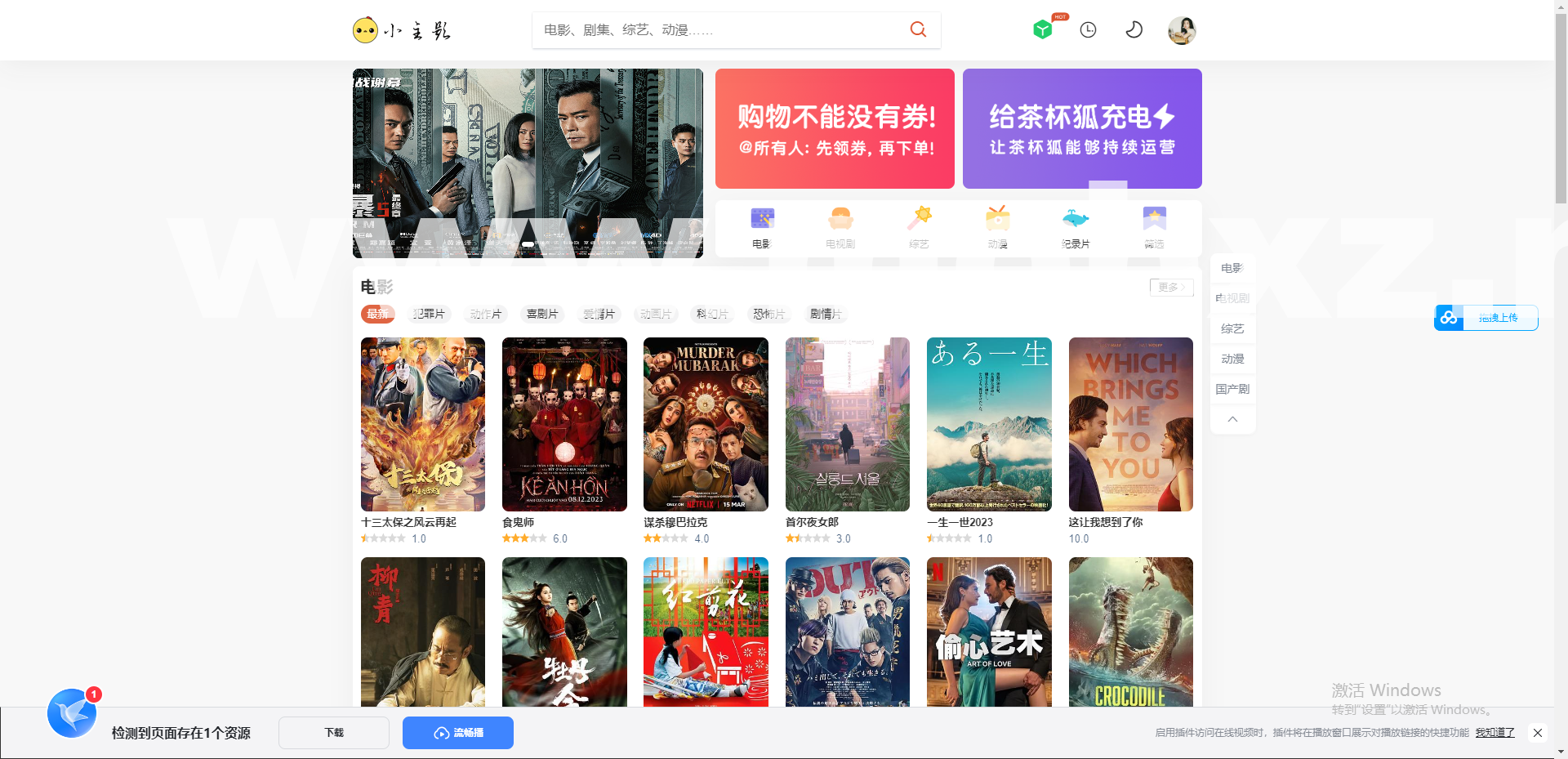Open the 柳青 movie poster

click(423, 632)
